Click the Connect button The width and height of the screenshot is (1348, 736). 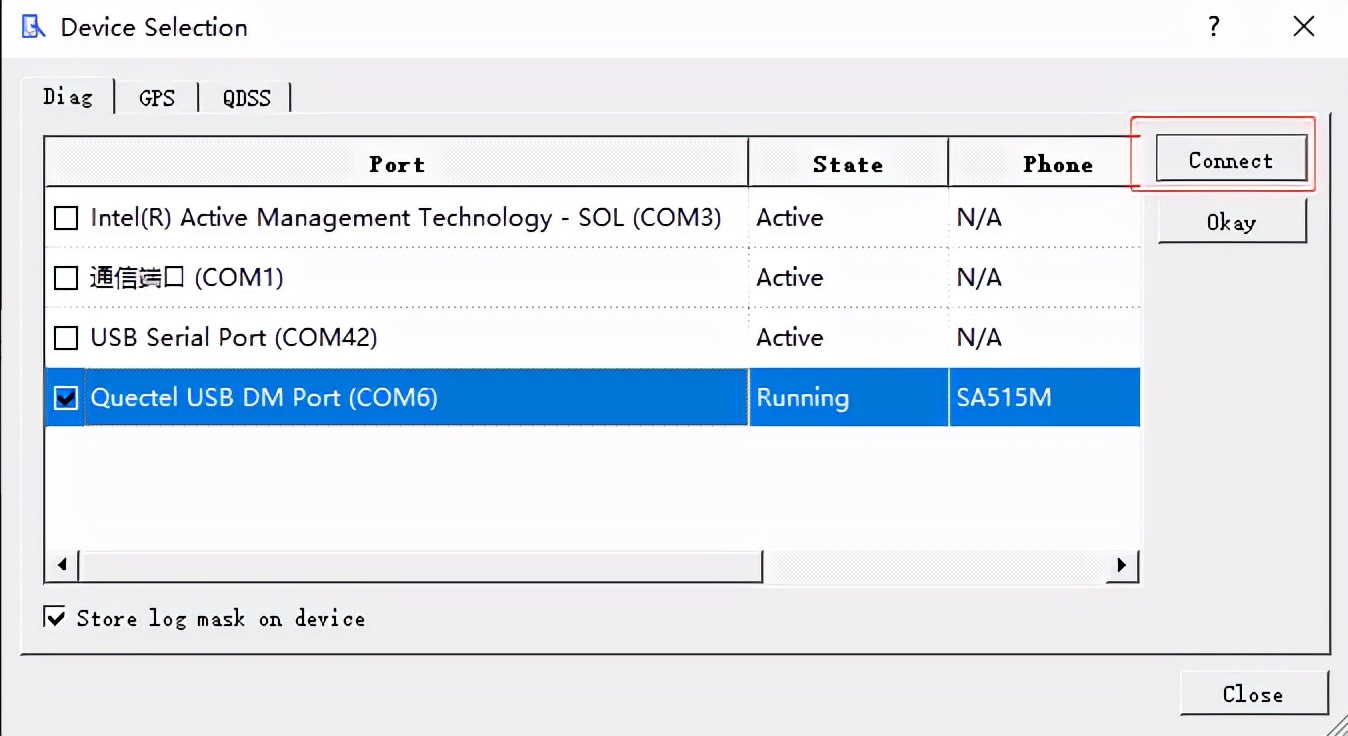(1230, 159)
